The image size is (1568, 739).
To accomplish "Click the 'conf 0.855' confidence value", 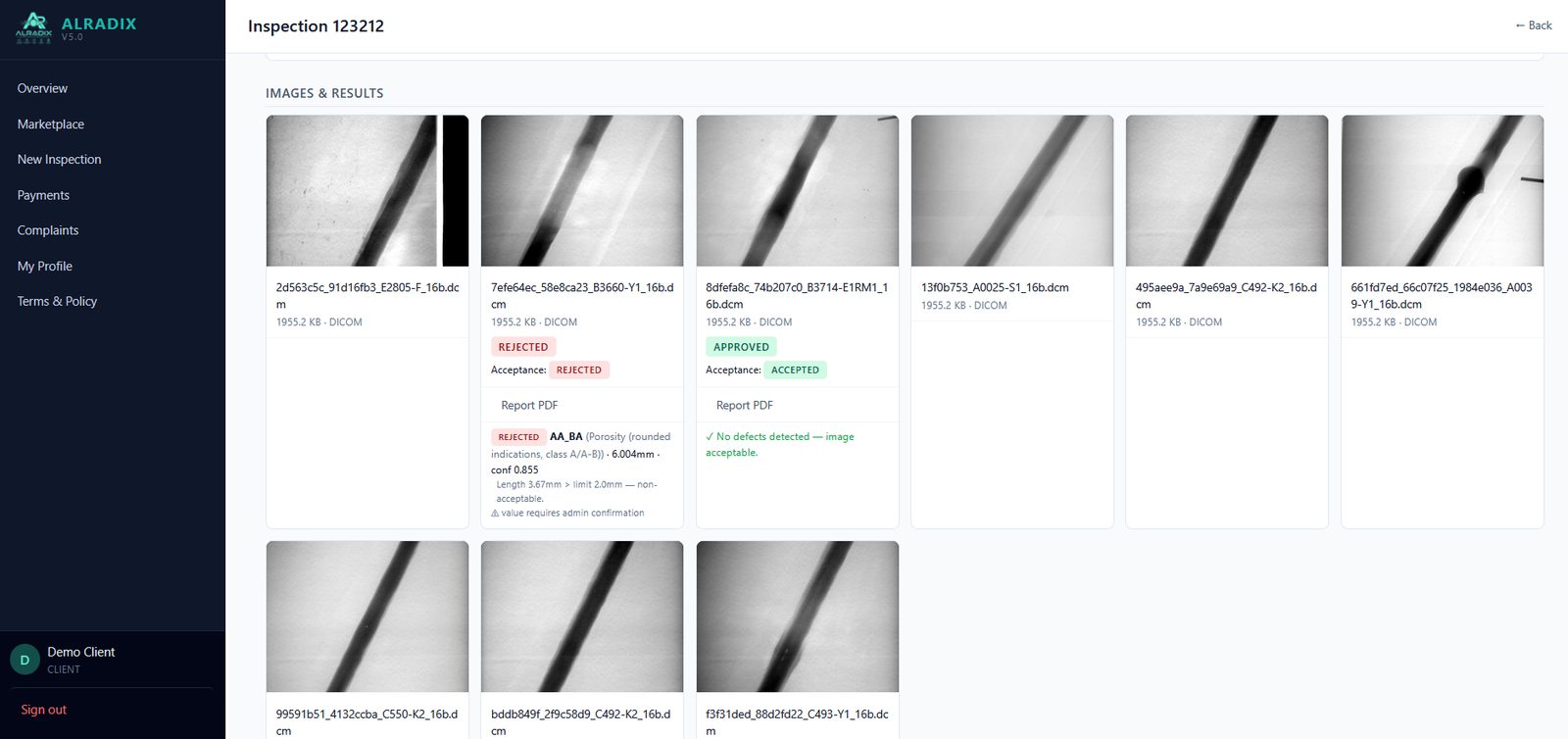I will (514, 470).
